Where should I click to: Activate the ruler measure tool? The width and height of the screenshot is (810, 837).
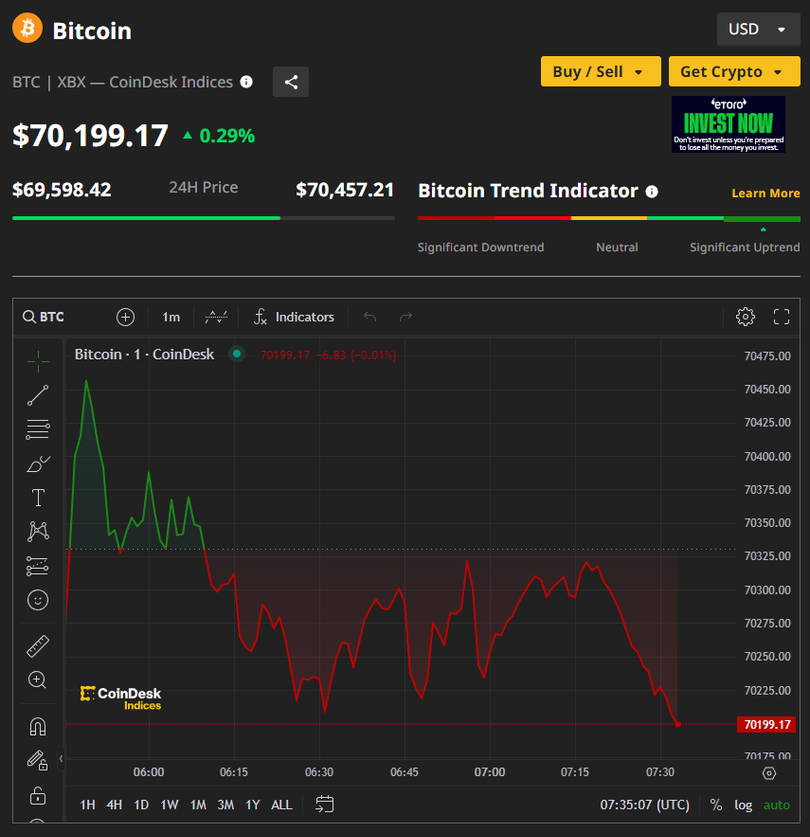38,646
